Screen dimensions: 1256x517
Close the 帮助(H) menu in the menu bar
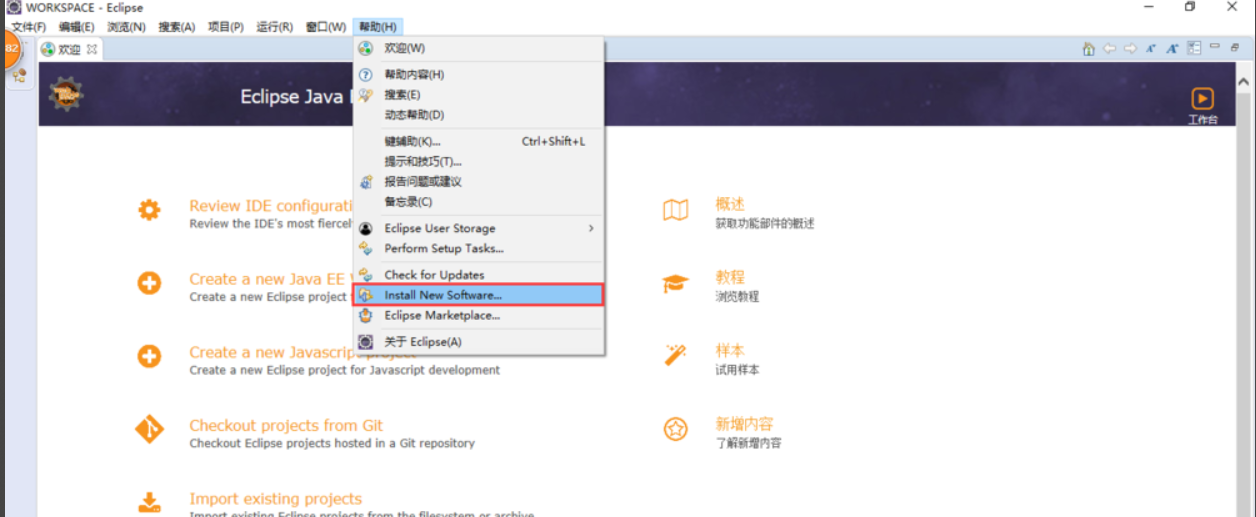coord(378,27)
